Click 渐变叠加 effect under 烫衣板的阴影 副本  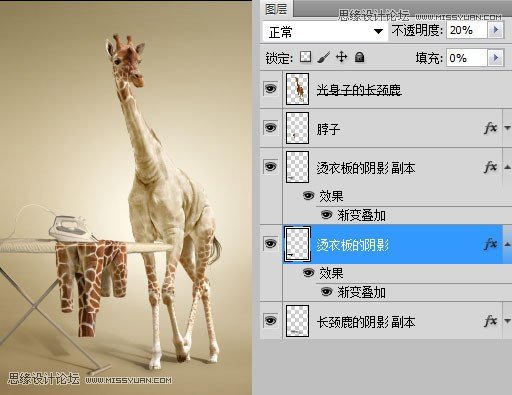tap(361, 215)
